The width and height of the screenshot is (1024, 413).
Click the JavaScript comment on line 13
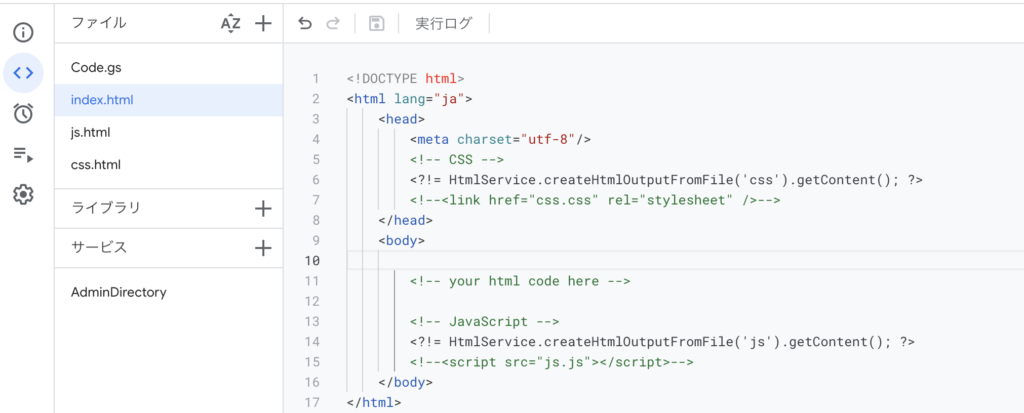point(485,322)
